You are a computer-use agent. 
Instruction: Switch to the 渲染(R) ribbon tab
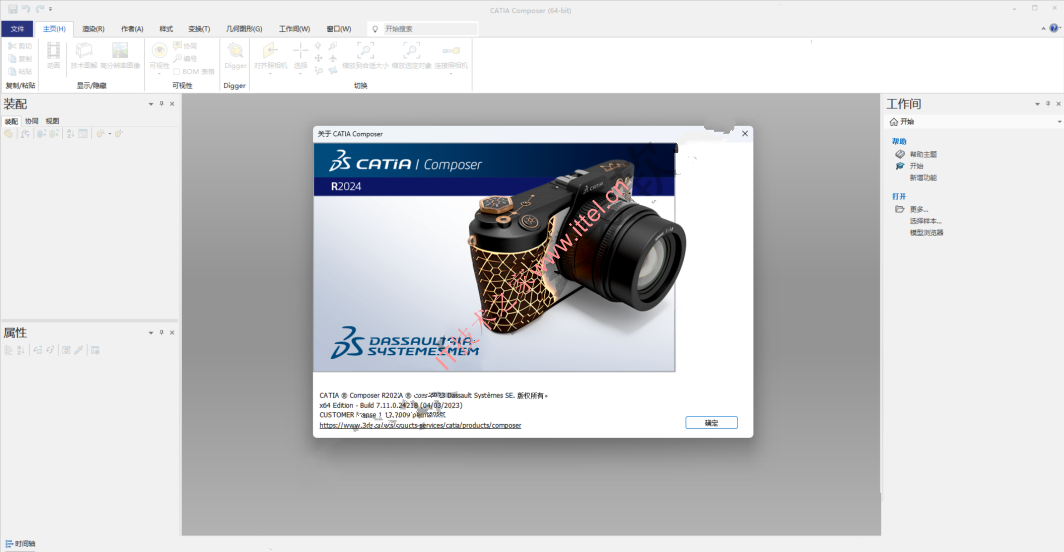pyautogui.click(x=93, y=29)
